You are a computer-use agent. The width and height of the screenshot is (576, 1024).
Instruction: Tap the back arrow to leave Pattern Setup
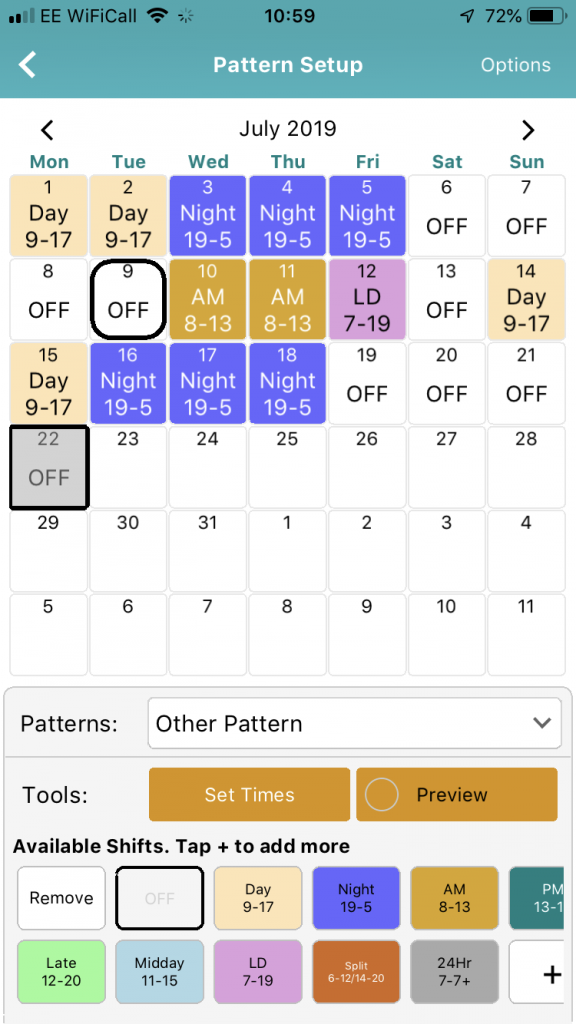coord(27,64)
